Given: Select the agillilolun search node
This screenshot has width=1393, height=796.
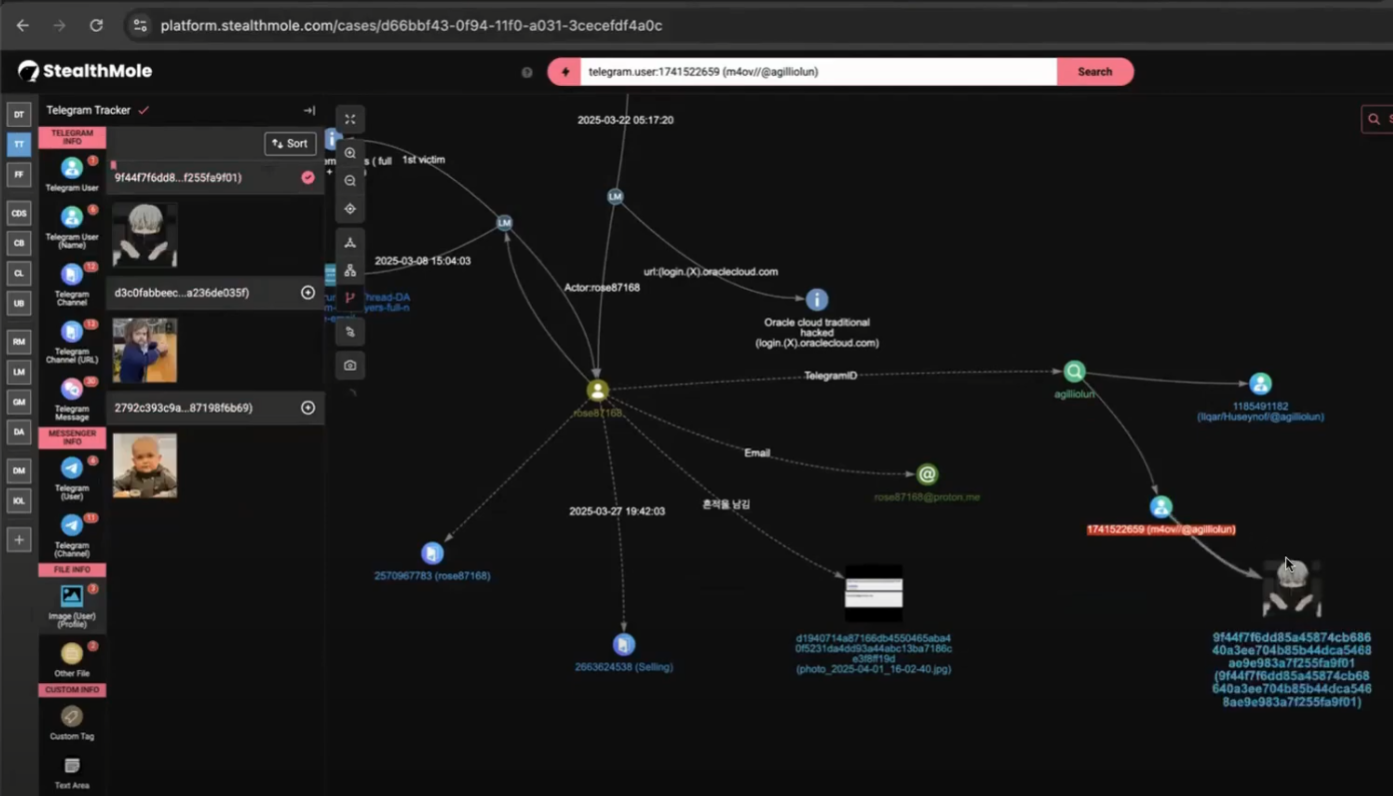Looking at the screenshot, I should pyautogui.click(x=1074, y=372).
